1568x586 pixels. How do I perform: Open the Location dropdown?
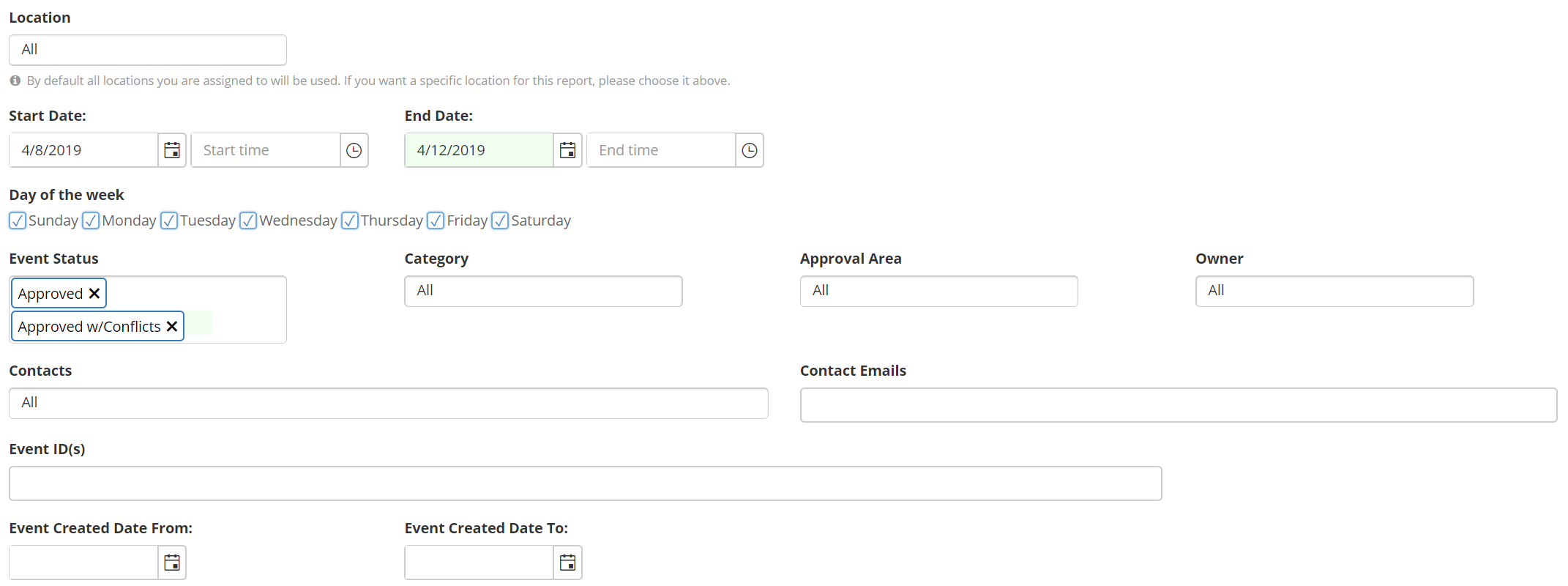148,50
